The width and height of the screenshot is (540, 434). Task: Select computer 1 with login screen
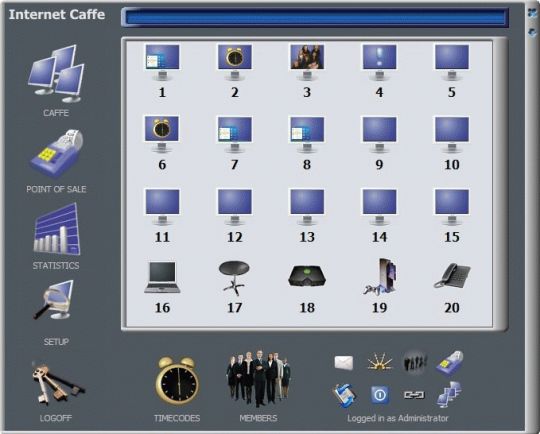click(x=162, y=62)
